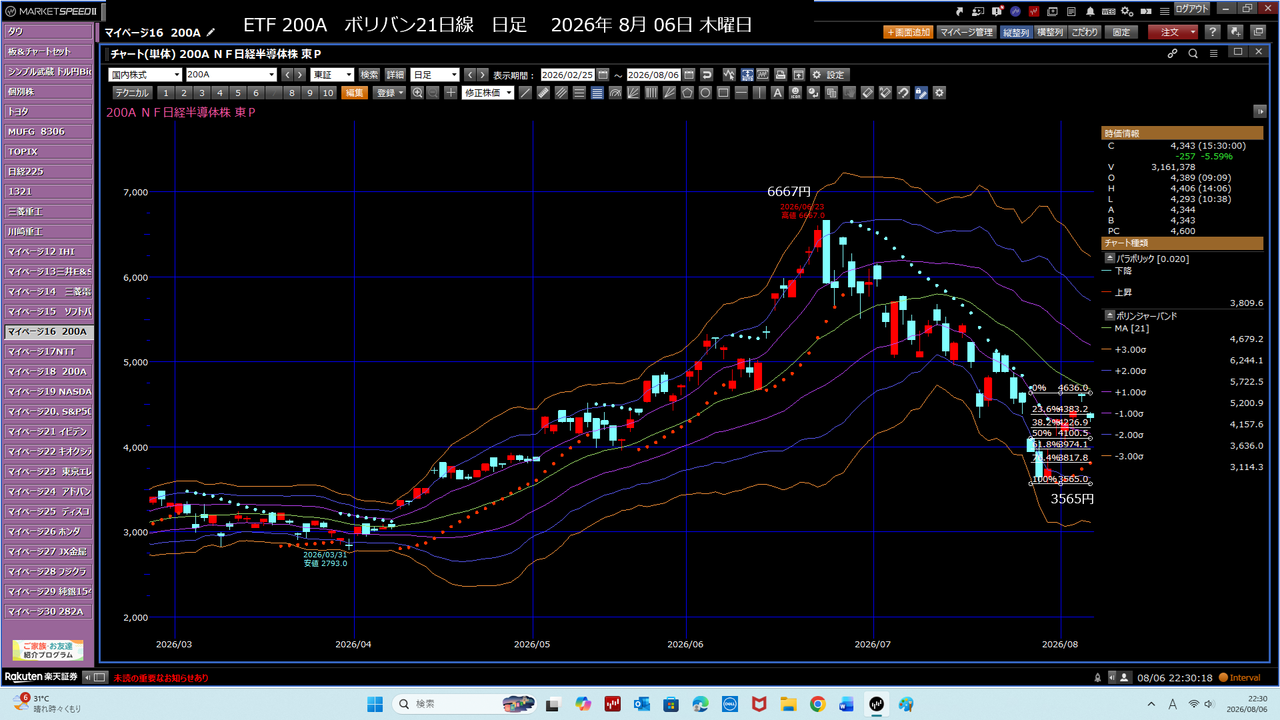Toggle the 固定 lock layout button
The image size is (1280, 720).
(1122, 32)
